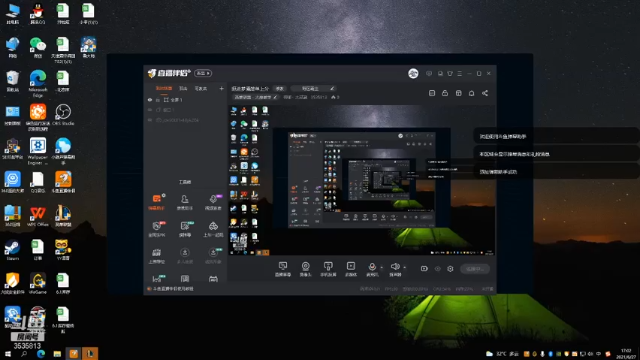Switch to the first orange scene tab
The width and height of the screenshot is (640, 360).
coord(164,89)
